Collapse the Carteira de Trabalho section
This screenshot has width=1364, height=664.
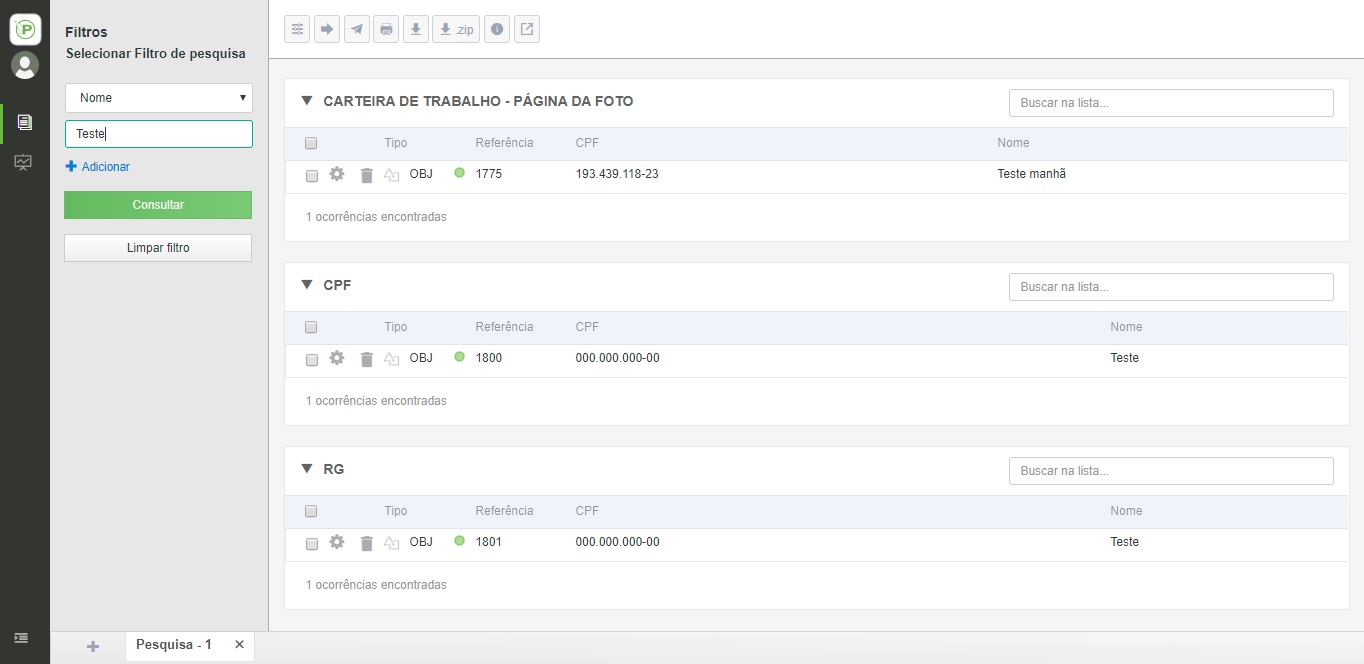click(307, 101)
